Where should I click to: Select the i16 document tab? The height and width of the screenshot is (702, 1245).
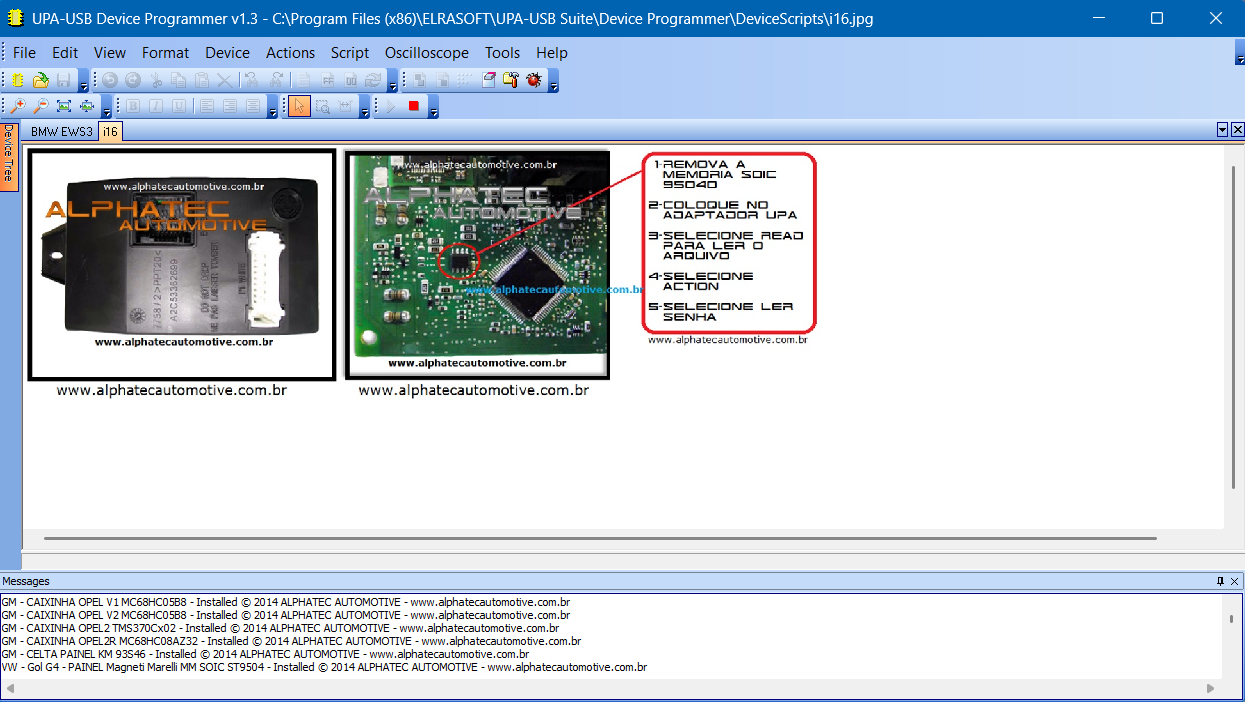point(110,132)
